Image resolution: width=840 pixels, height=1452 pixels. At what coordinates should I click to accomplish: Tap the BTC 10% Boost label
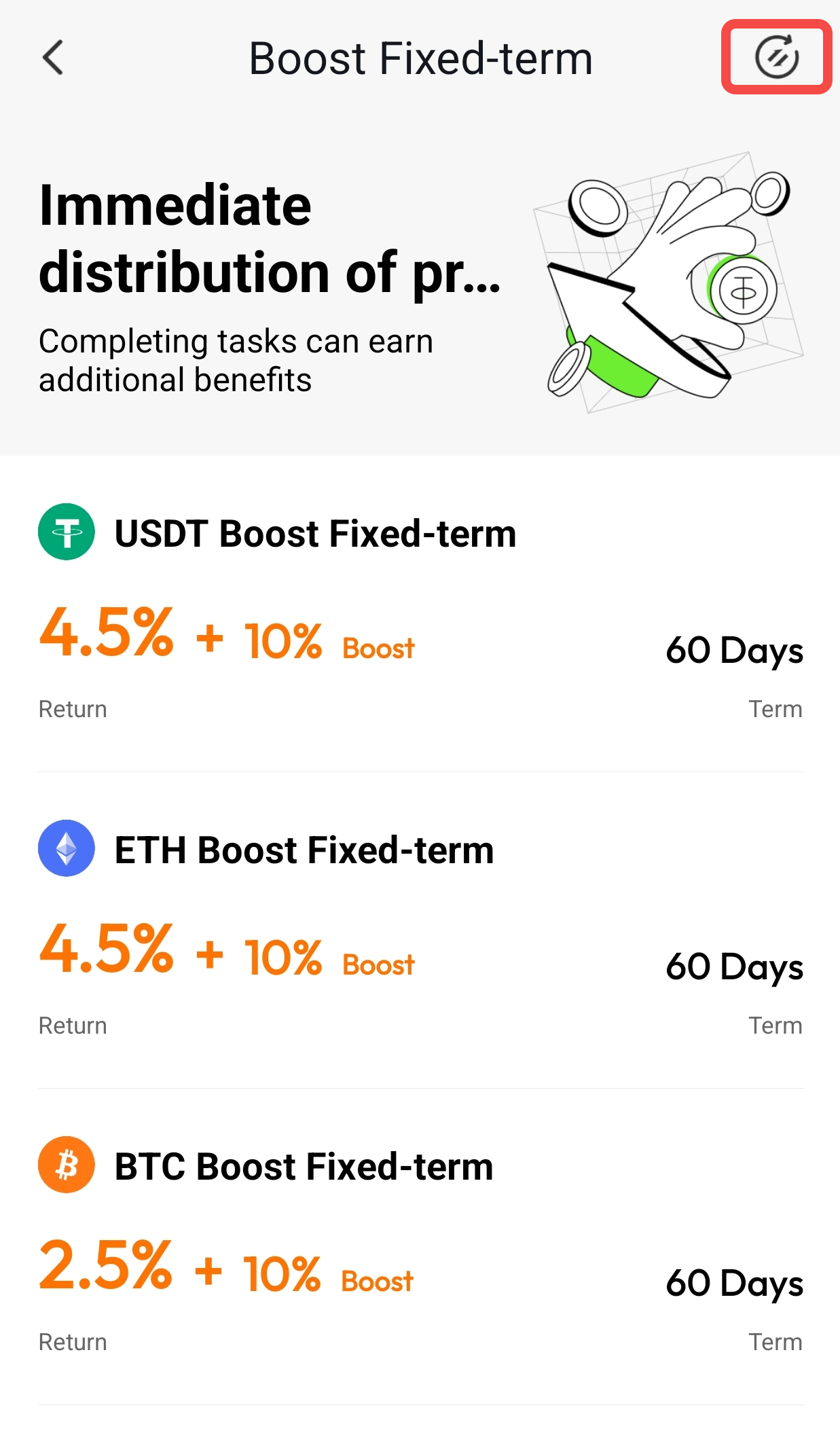328,1275
